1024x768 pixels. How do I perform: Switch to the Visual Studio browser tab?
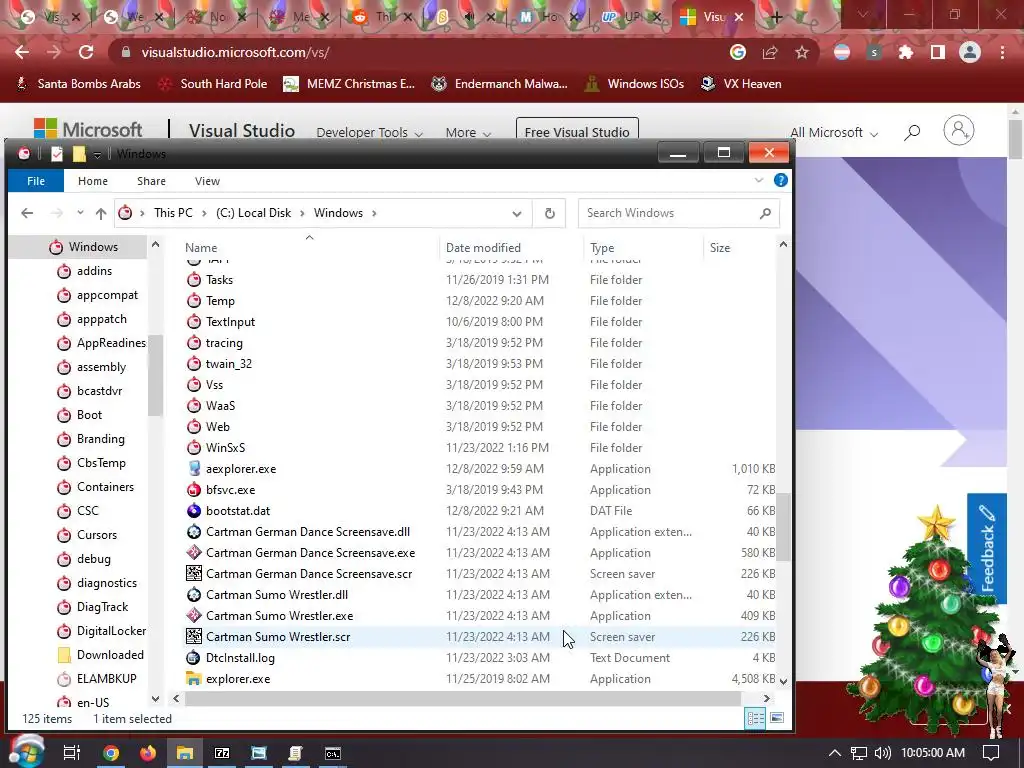point(712,17)
